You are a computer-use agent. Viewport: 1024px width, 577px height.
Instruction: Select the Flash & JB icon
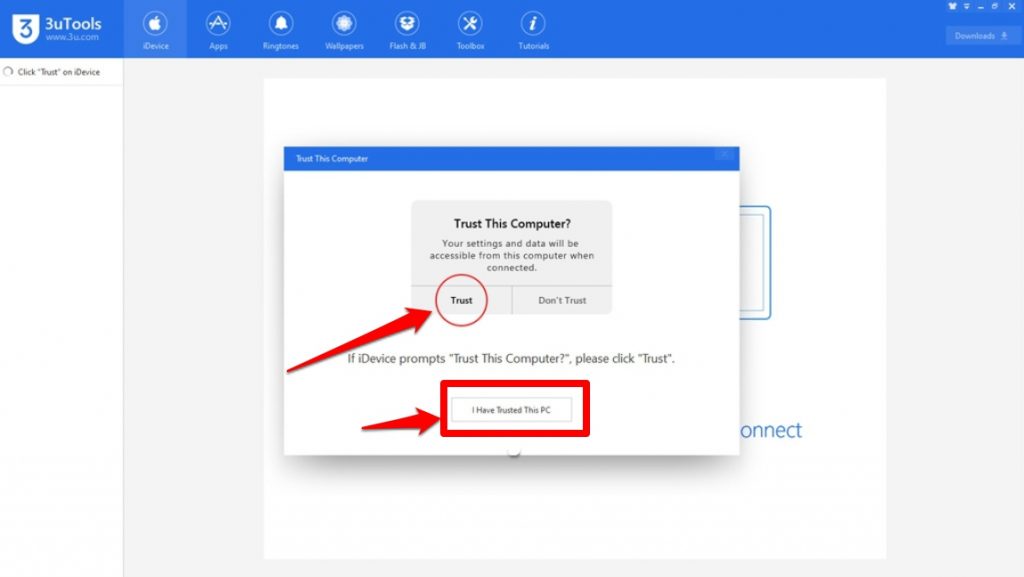[407, 29]
